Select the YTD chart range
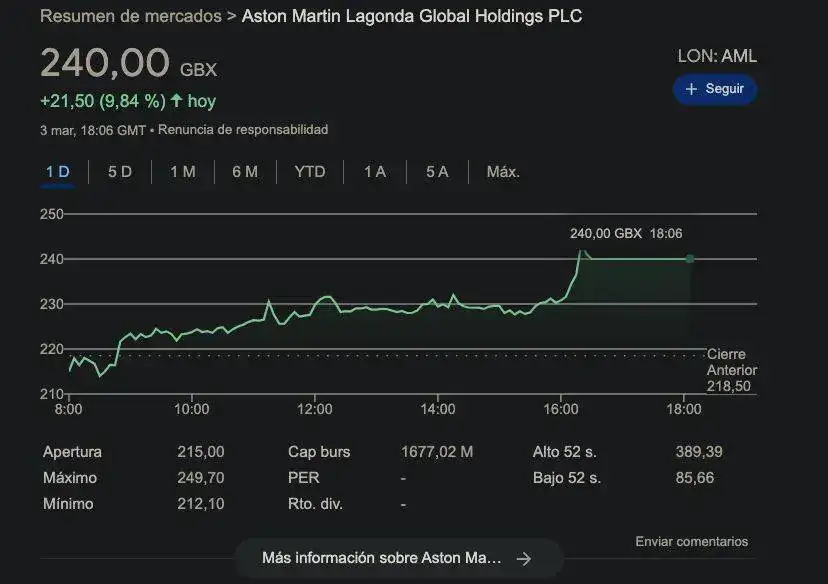Screen dimensions: 828x584 click(310, 172)
